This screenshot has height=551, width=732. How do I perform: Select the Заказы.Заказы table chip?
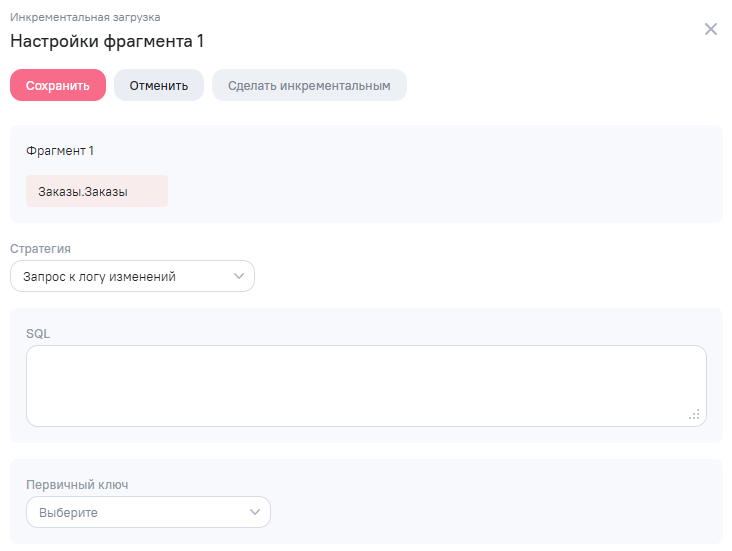coord(97,191)
